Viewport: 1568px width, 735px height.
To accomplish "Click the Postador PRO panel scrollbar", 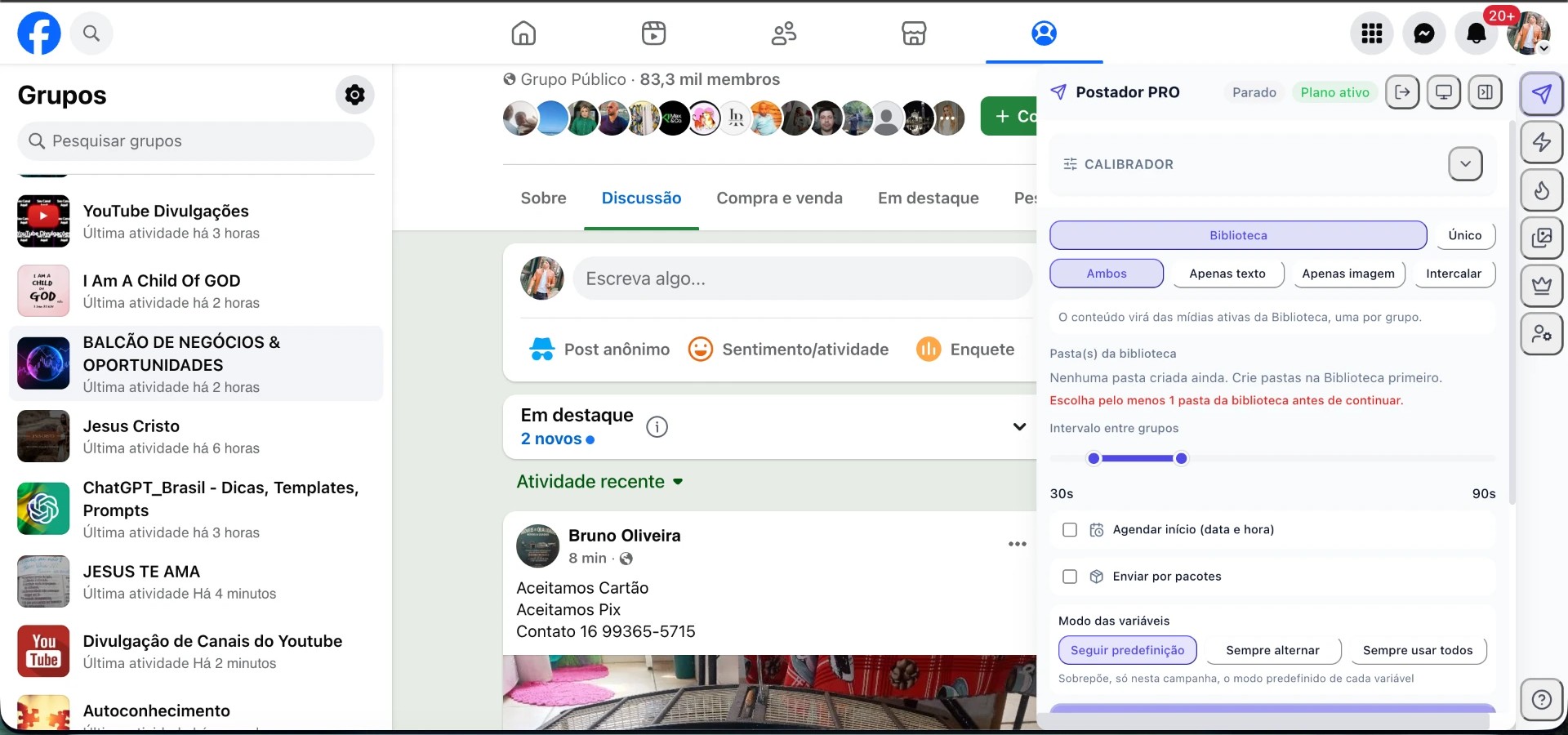I will pos(1512,312).
